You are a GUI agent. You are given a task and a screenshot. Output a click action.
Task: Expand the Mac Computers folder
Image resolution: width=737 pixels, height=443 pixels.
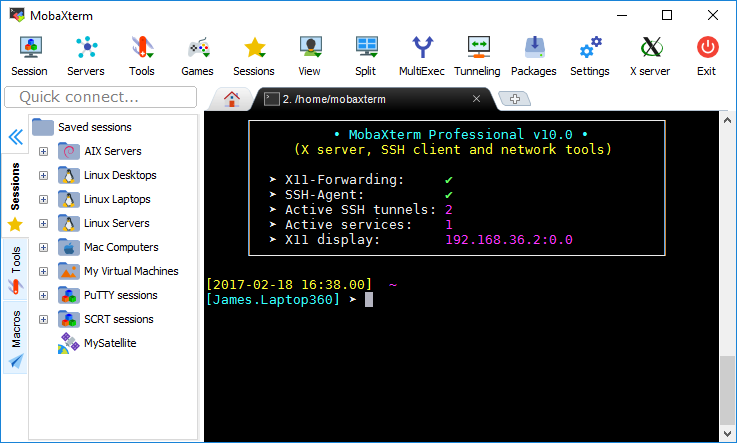pyautogui.click(x=43, y=247)
